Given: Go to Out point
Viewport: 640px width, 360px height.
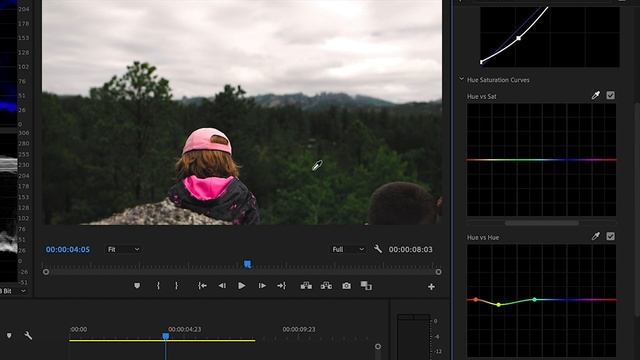Looking at the screenshot, I should 282,286.
